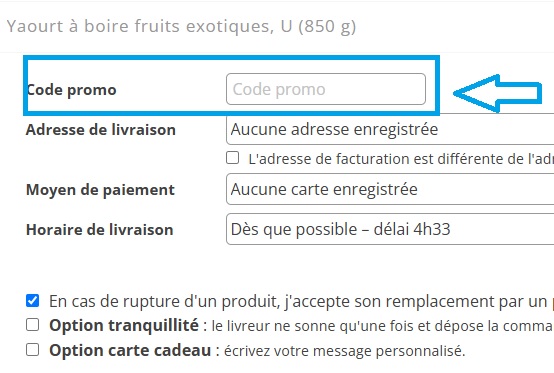The width and height of the screenshot is (554, 373).
Task: Open the Aucune carte enregistrée dropdown
Action: [390, 189]
